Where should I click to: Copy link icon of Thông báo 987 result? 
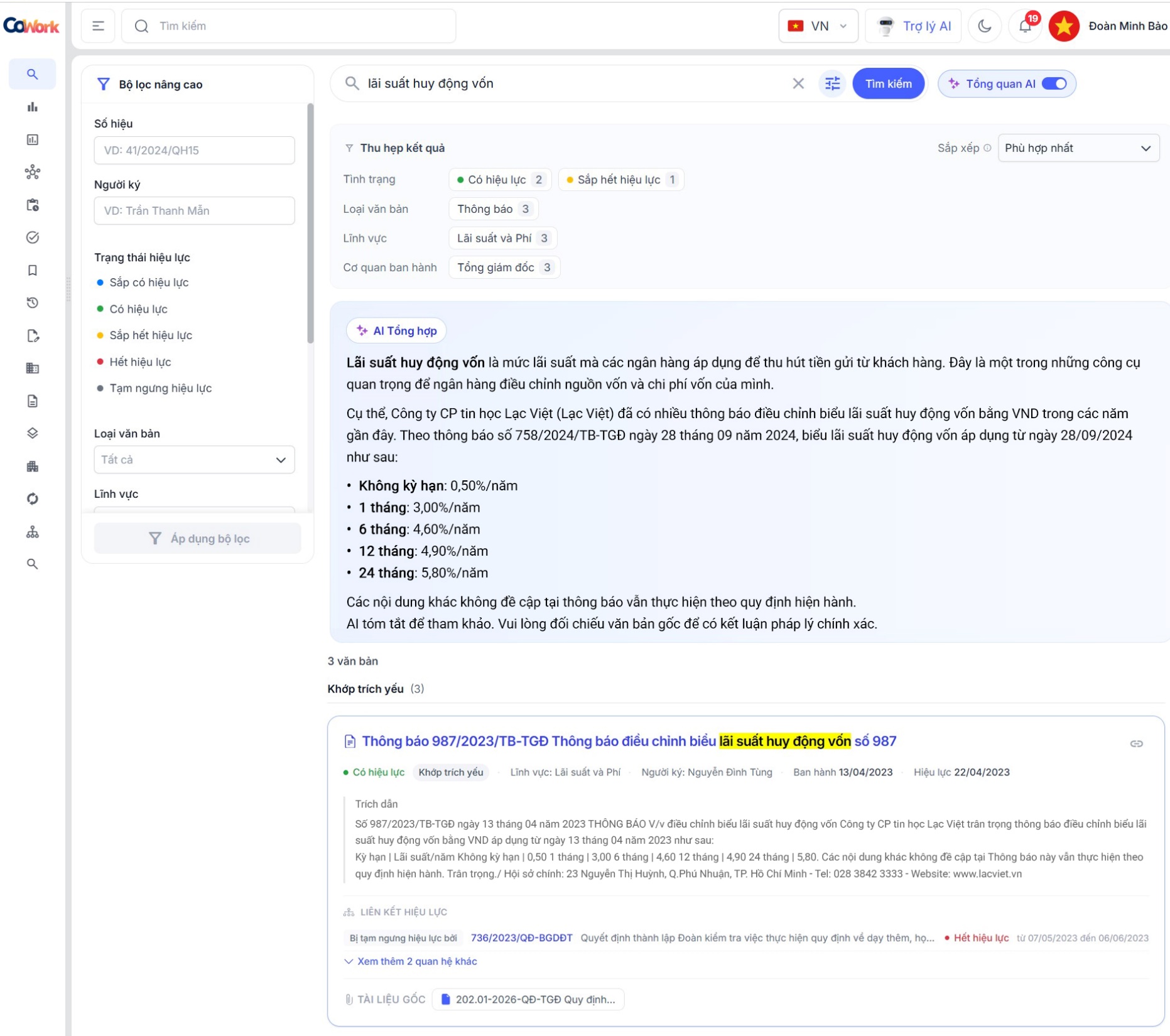point(1136,743)
